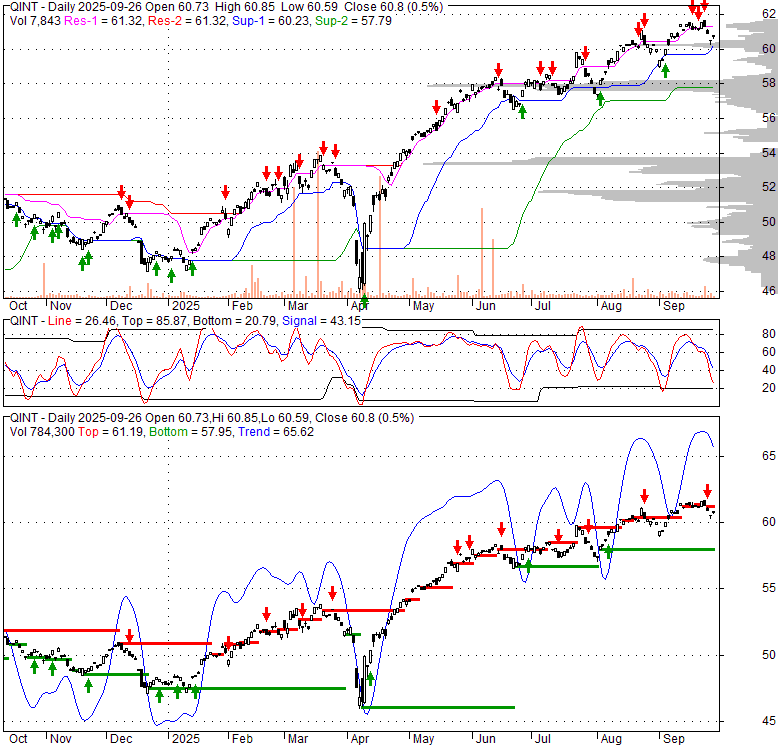The height and width of the screenshot is (745, 780).
Task: Click the 'Signal = 43.15' oscillator legend value
Action: tap(321, 321)
